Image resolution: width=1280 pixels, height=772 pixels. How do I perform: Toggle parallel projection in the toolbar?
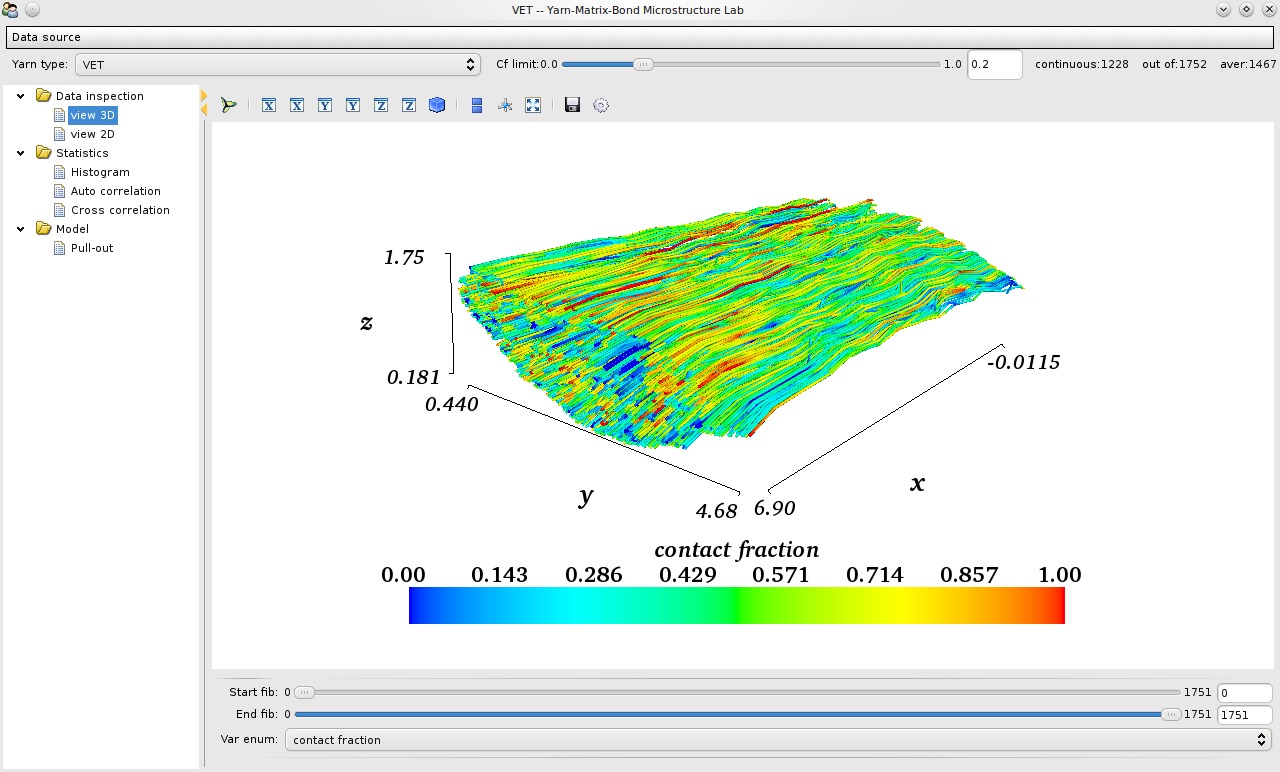point(477,105)
